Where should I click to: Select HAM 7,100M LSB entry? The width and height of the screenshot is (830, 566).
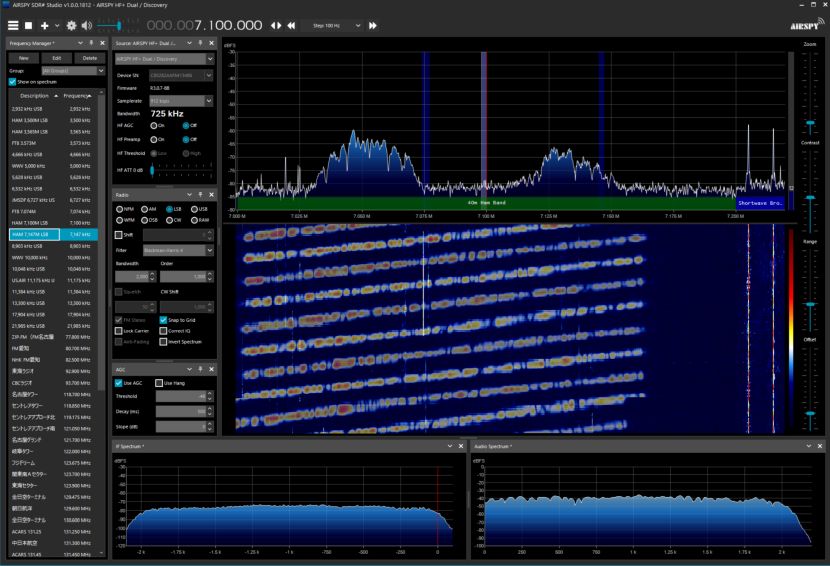53,223
